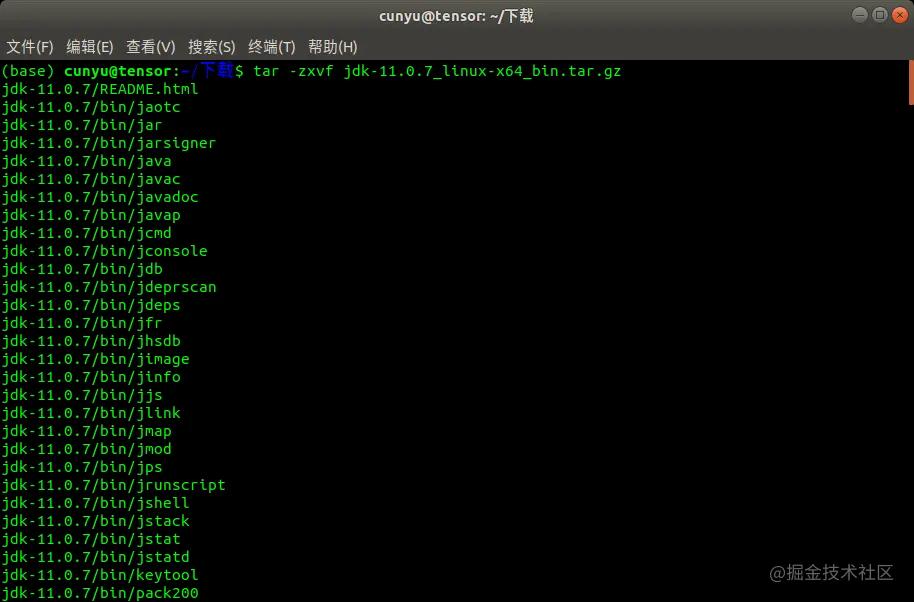Image resolution: width=914 pixels, height=602 pixels.
Task: Click the terminal vertical scrollbar thumb
Action: [x=911, y=82]
